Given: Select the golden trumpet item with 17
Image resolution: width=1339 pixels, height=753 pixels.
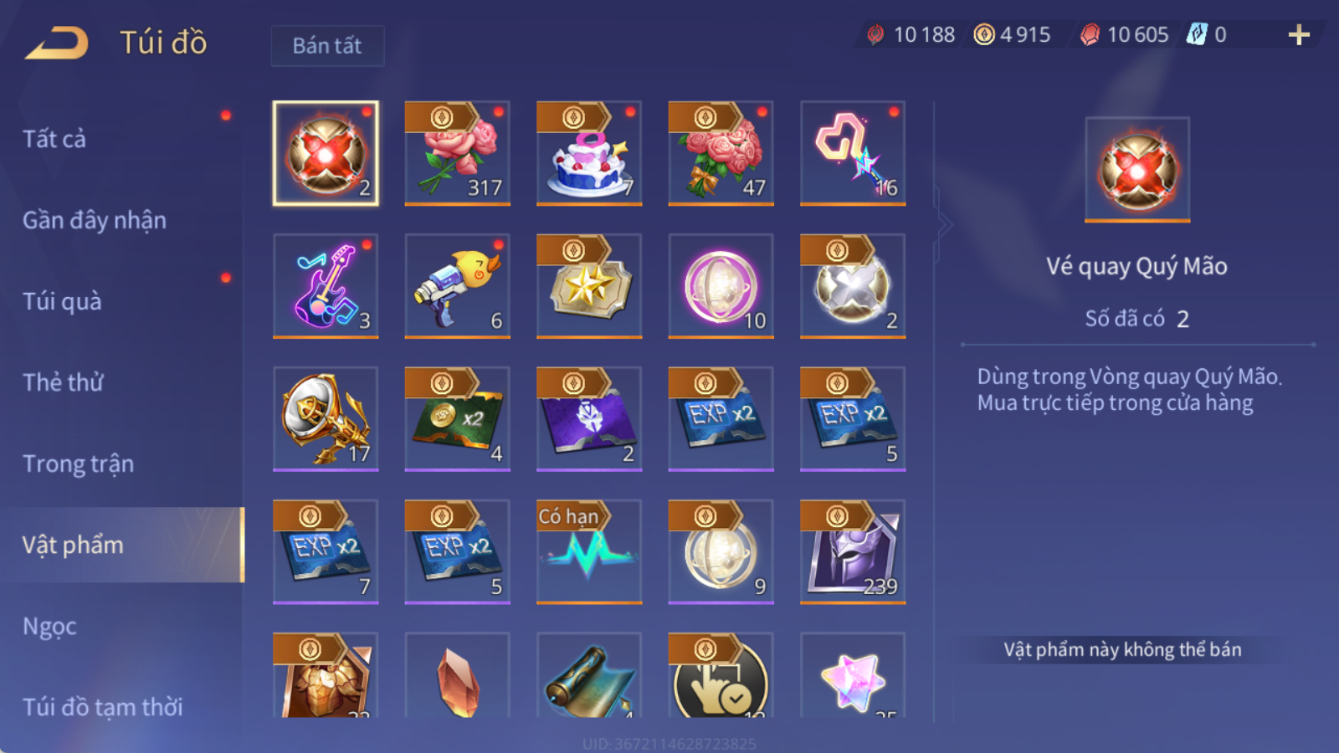Looking at the screenshot, I should (325, 419).
